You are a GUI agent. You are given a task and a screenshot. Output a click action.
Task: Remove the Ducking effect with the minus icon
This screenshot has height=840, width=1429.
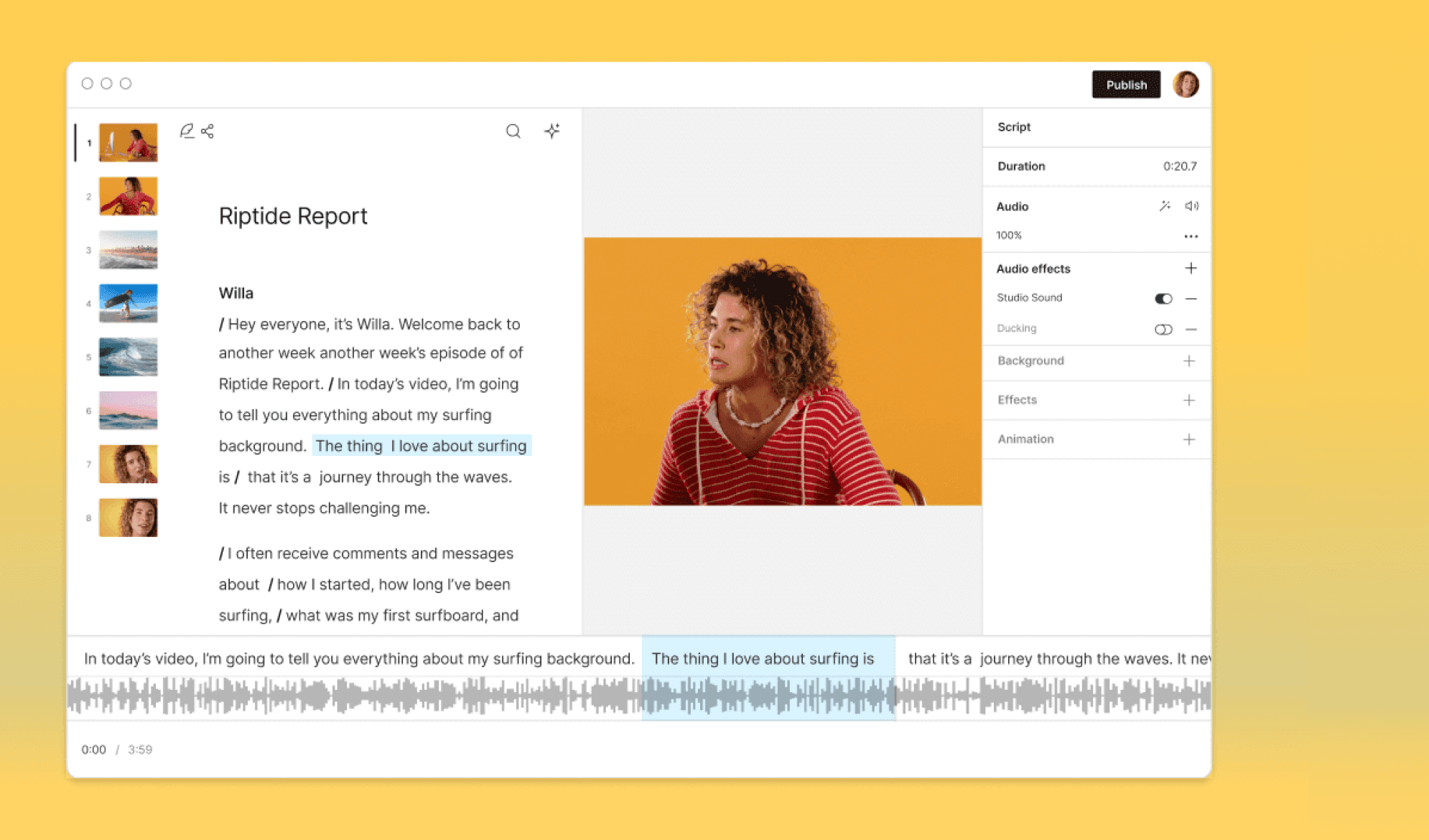(1191, 330)
